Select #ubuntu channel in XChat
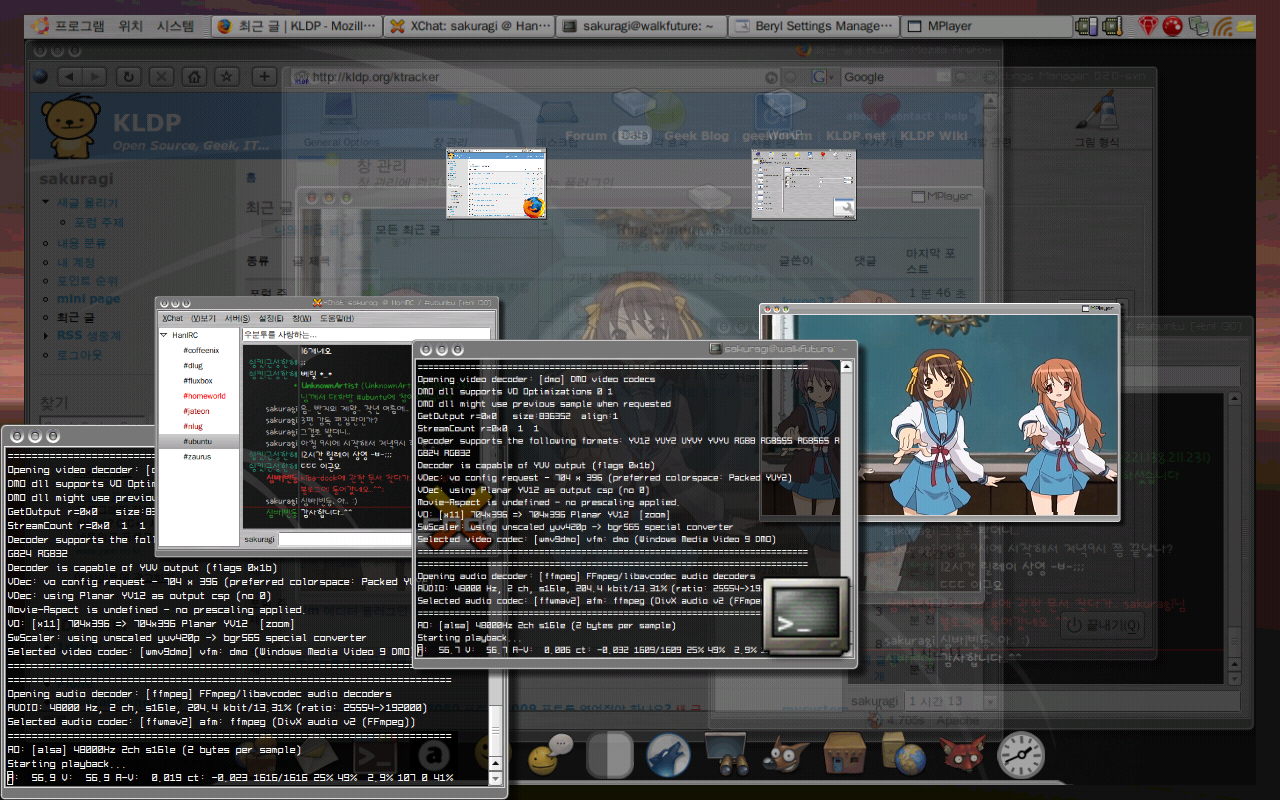This screenshot has height=800, width=1280. click(197, 441)
